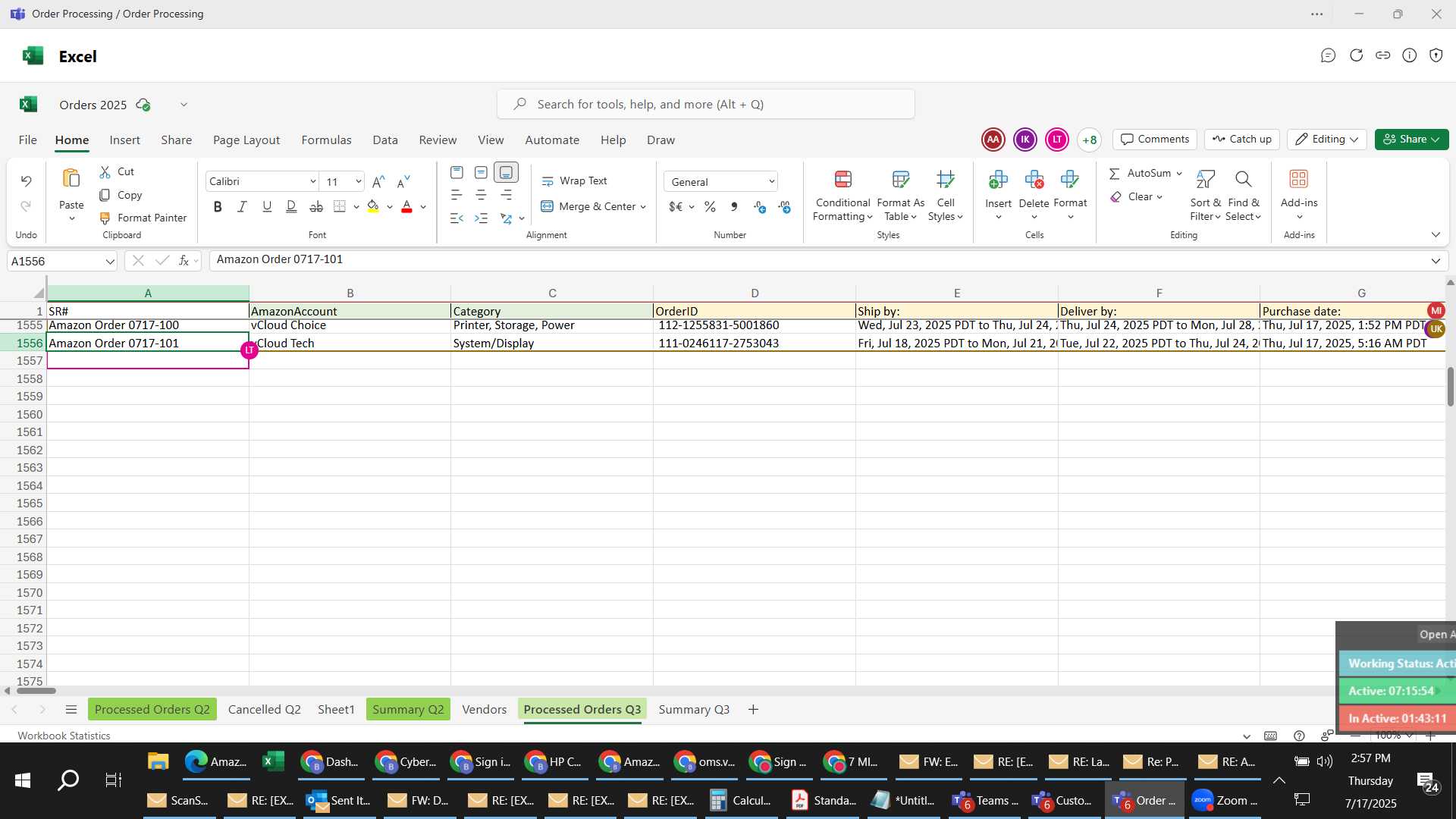Click the Catch up button
The width and height of the screenshot is (1456, 819).
tap(1241, 140)
